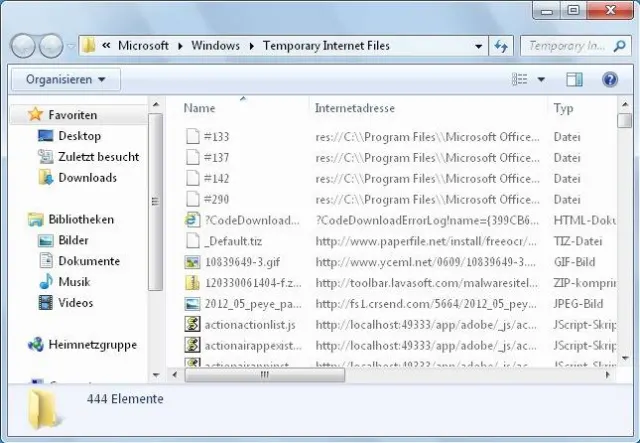Select Temporary Internet Files breadcrumb

click(326, 46)
